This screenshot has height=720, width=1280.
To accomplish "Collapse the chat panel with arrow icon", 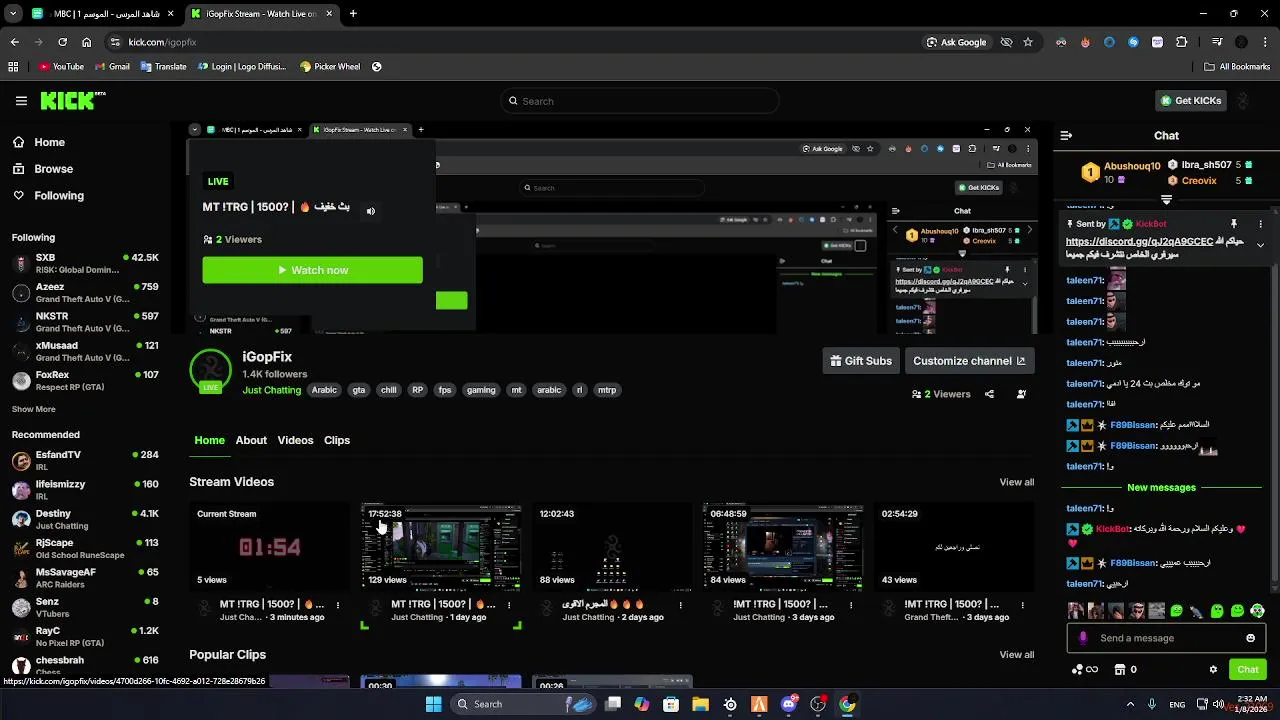I will pos(1066,135).
